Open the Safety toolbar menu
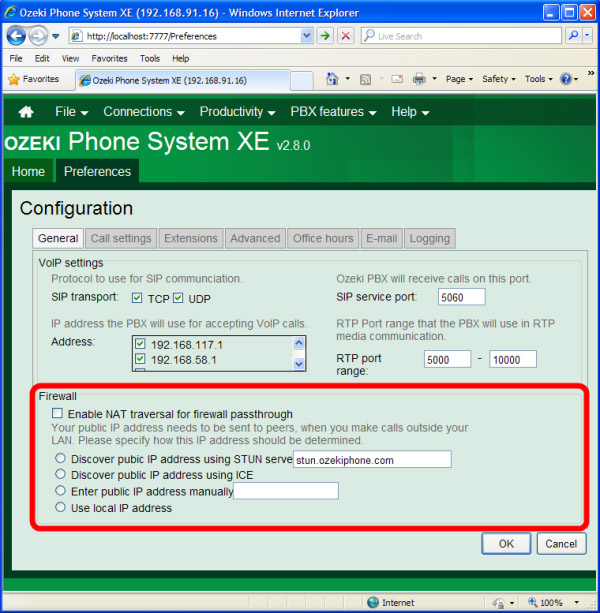 click(499, 79)
